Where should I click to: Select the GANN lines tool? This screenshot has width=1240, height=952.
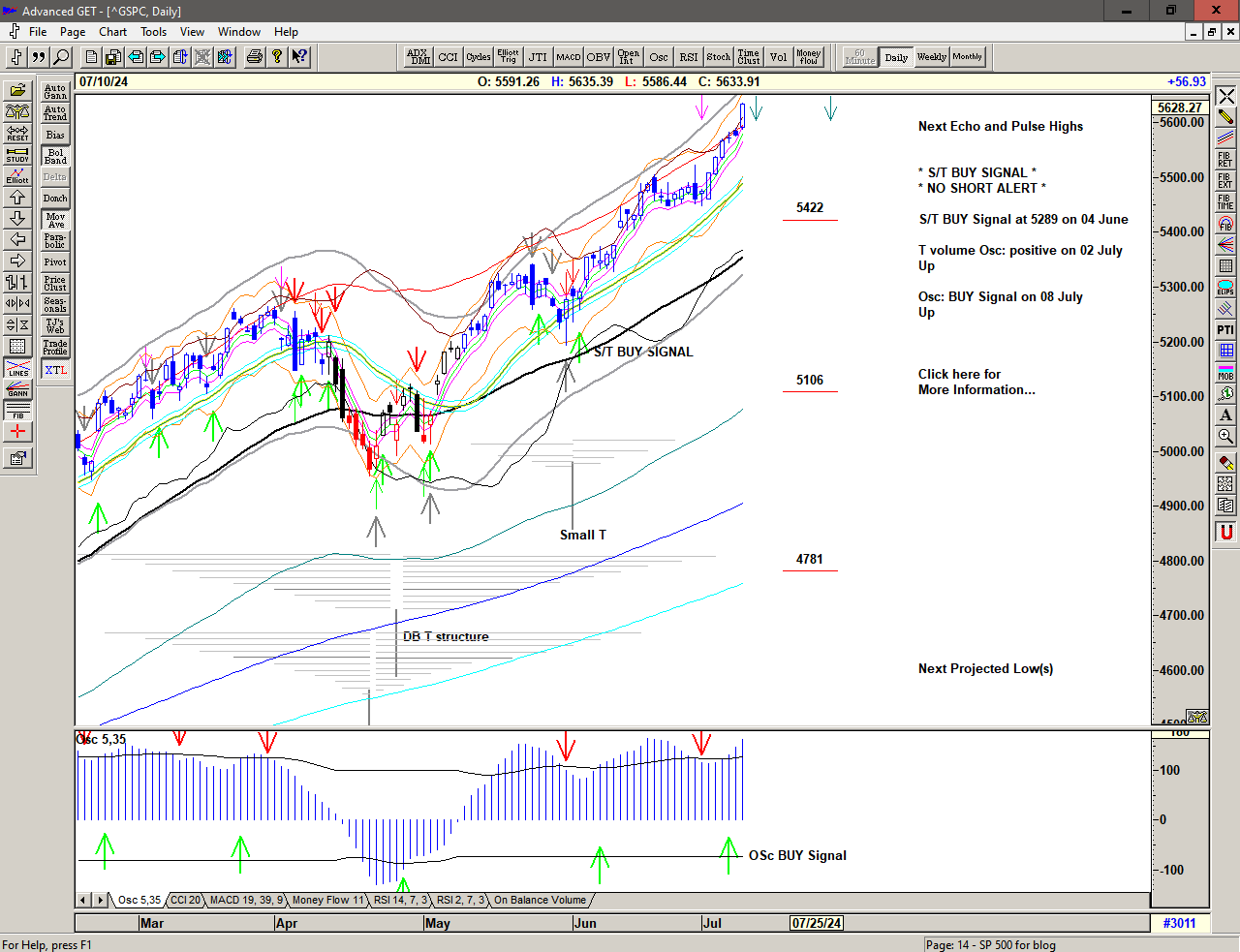17,389
